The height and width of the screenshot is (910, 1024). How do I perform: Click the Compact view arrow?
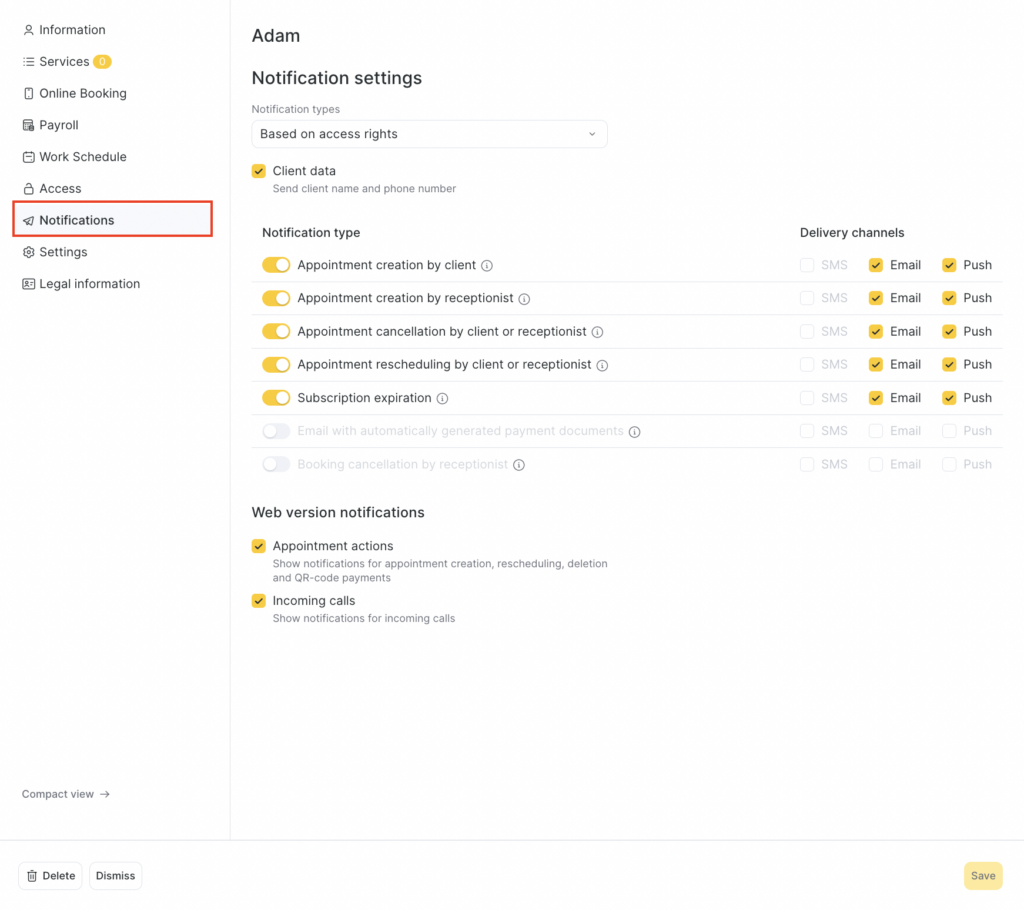click(x=105, y=794)
